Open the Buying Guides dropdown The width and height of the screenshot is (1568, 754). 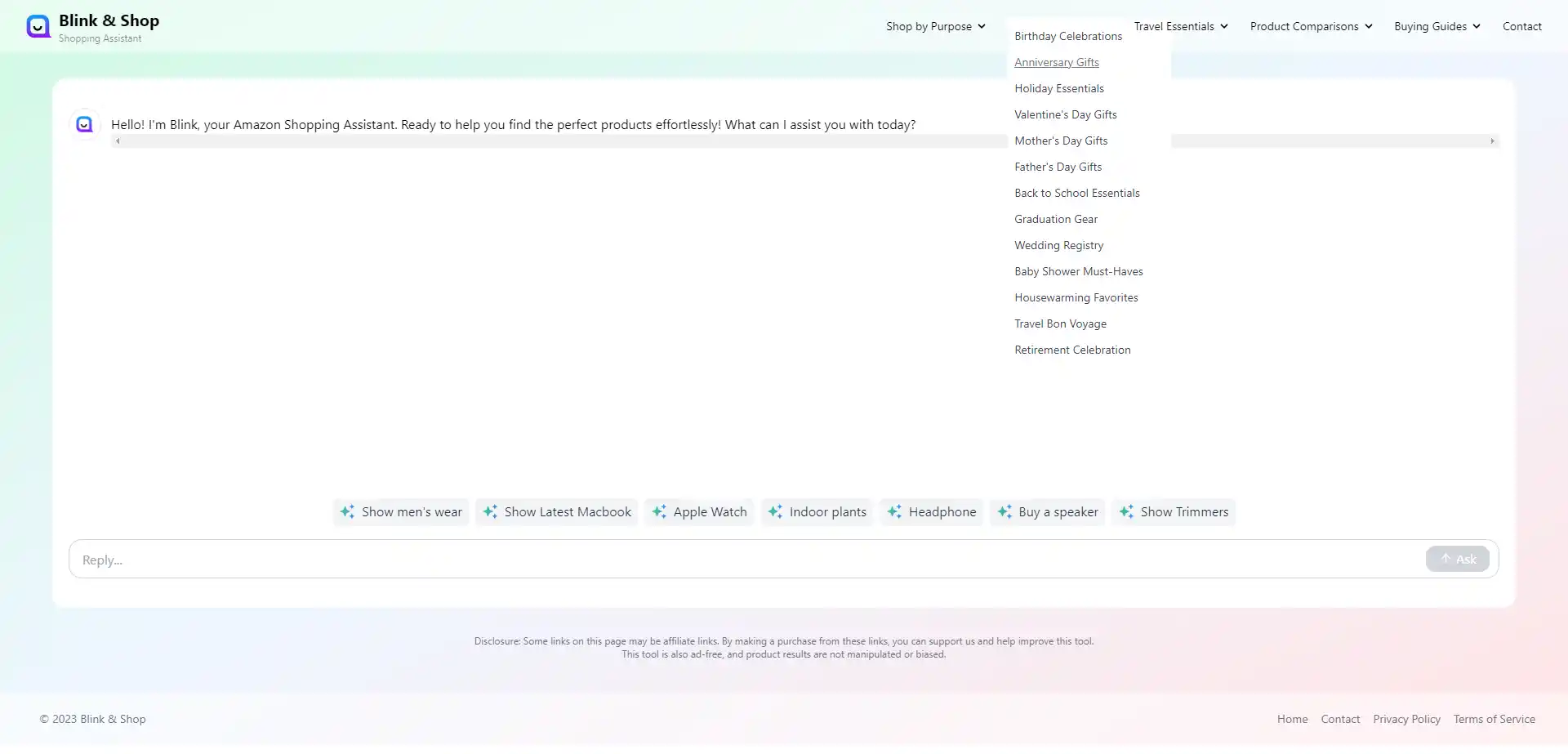click(x=1437, y=26)
